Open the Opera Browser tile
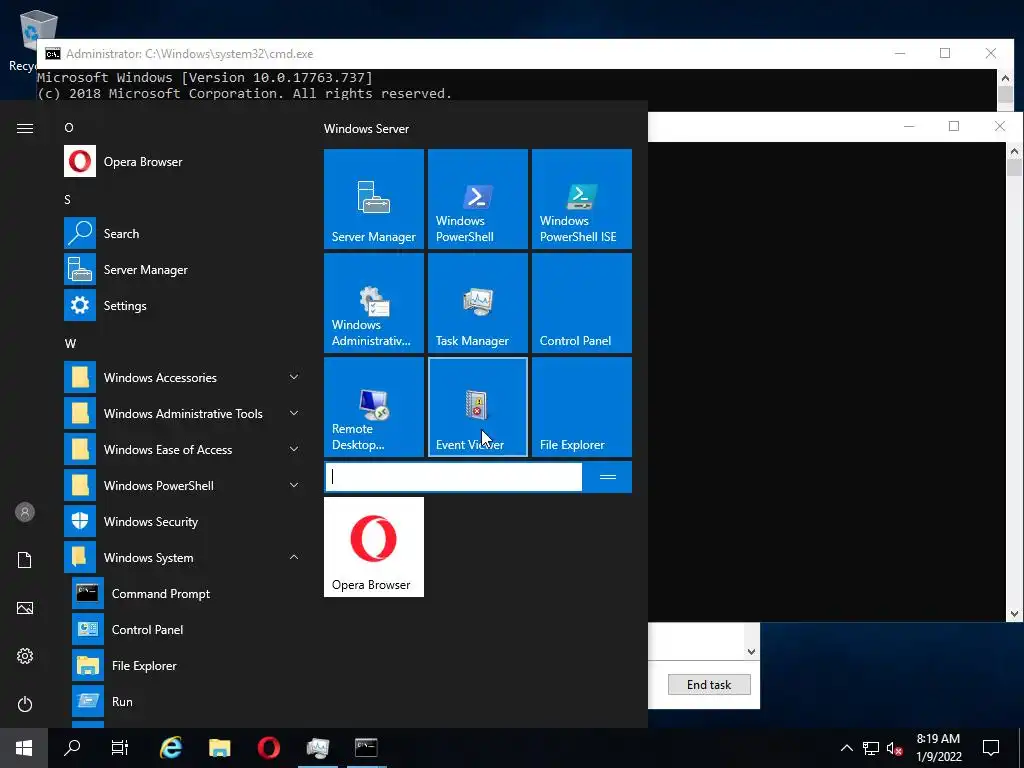This screenshot has width=1024, height=768. [x=374, y=547]
